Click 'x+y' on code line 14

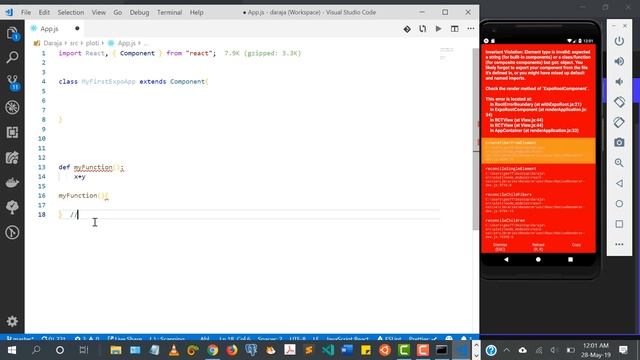coord(80,177)
